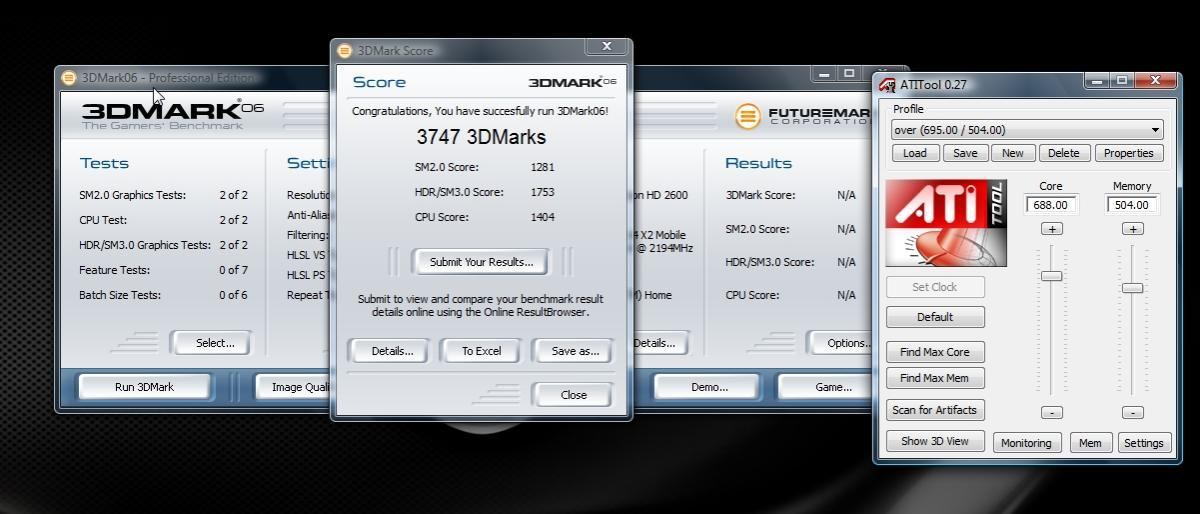
Task: Close the 3DMark Score dialog with X
Action: [x=606, y=46]
